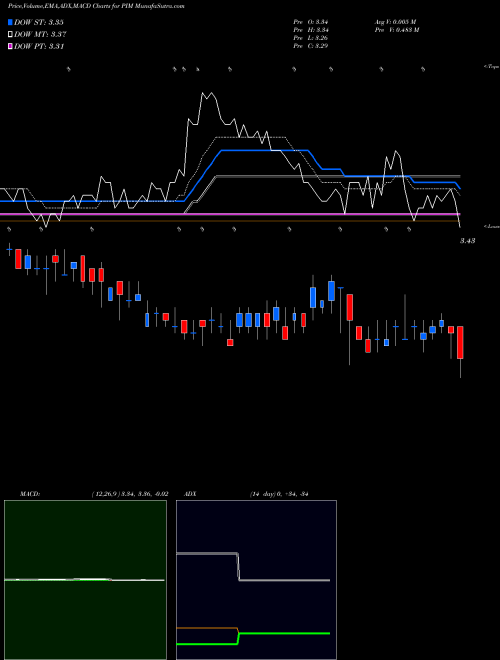500x660 pixels.
Task: Select the 'Pre C: 3.29' value
Action: click(x=311, y=45)
